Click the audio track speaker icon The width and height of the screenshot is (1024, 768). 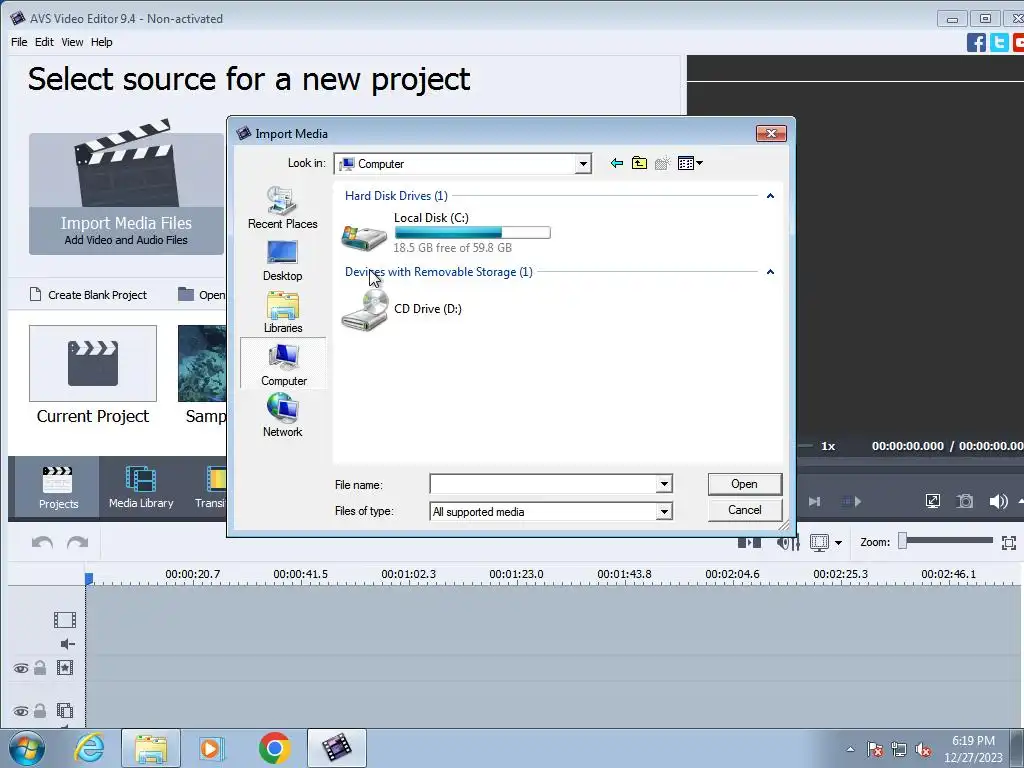pos(67,644)
